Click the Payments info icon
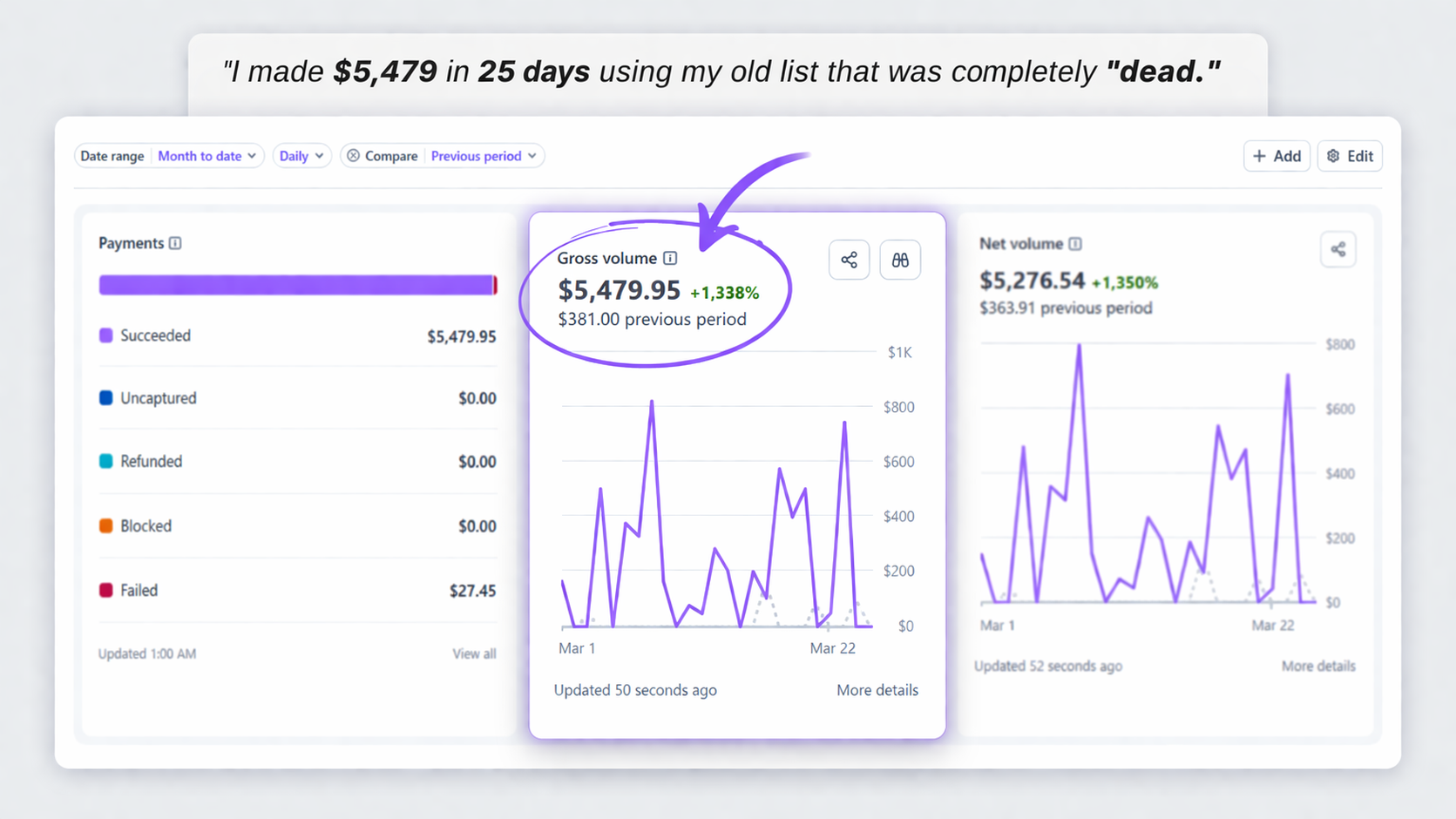The width and height of the screenshot is (1456, 819). (175, 243)
